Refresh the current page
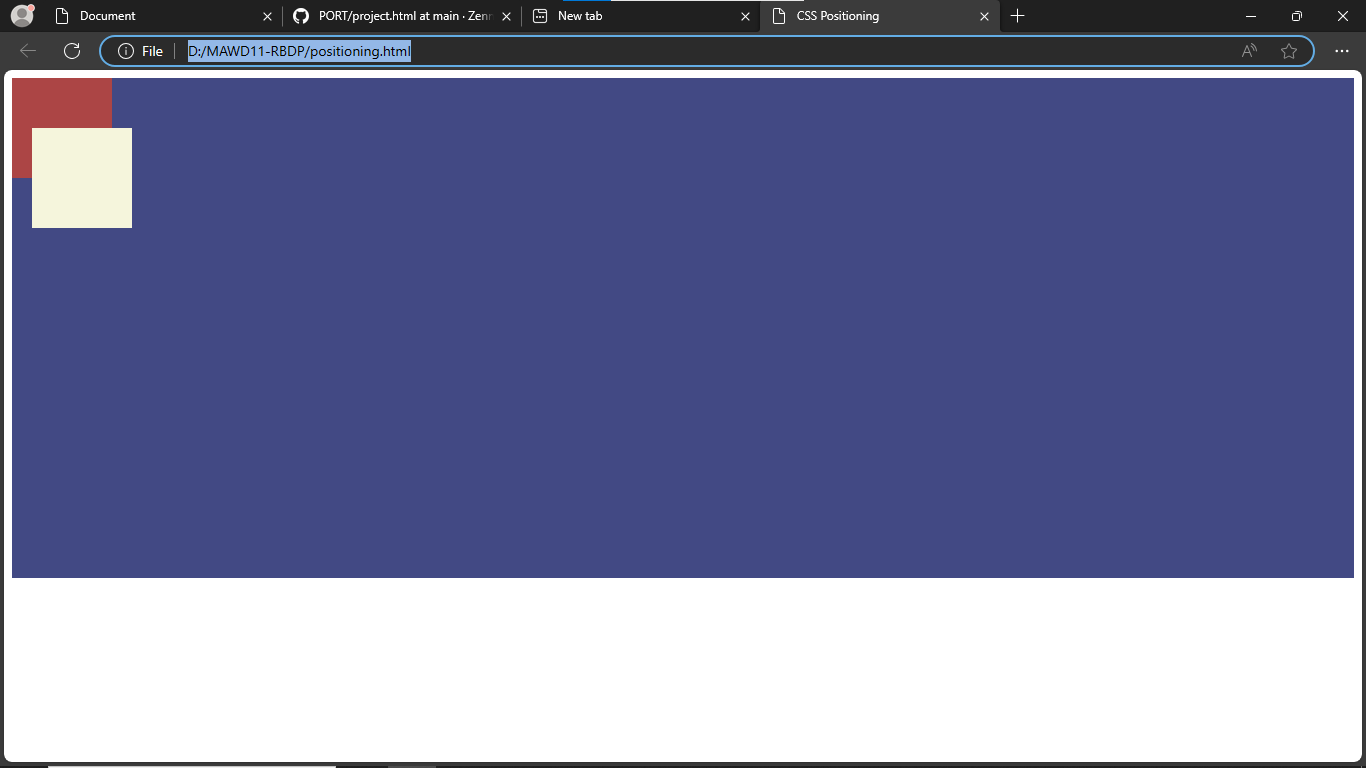This screenshot has width=1366, height=768. 71,51
